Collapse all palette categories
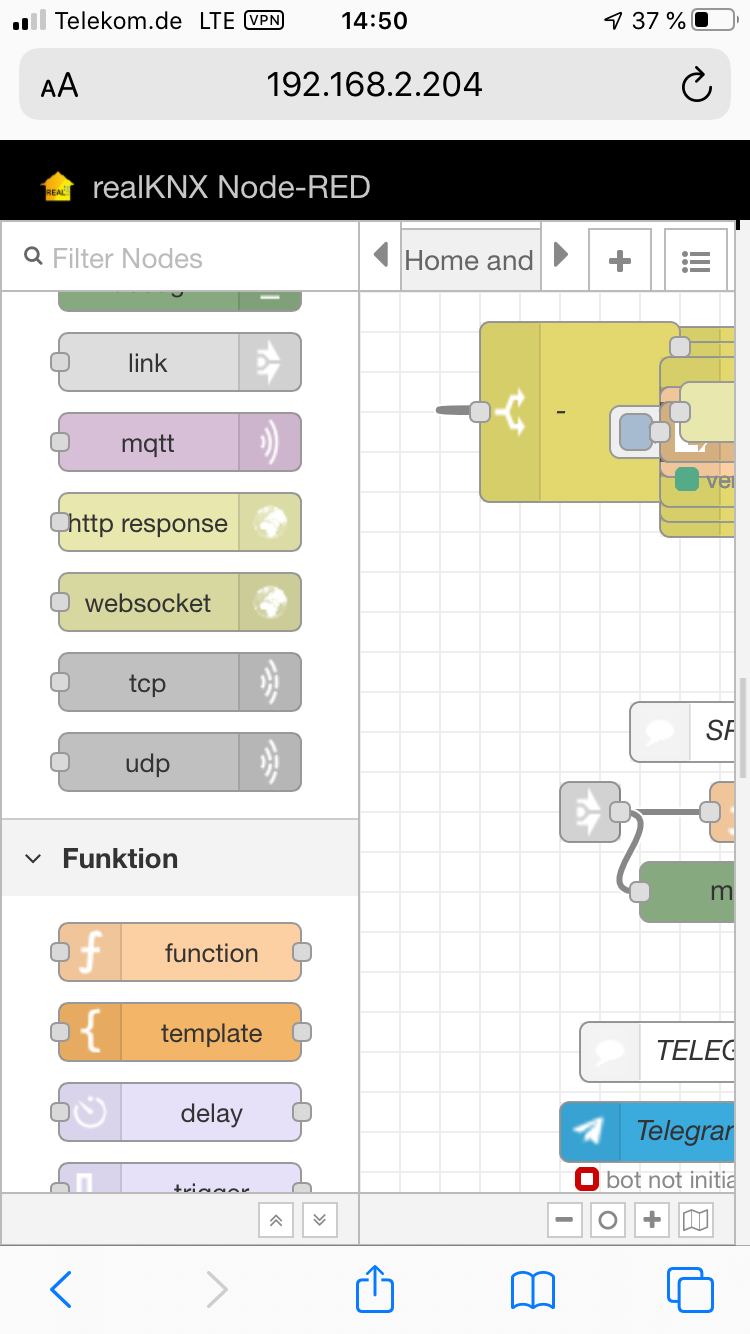750x1334 pixels. (x=277, y=1220)
